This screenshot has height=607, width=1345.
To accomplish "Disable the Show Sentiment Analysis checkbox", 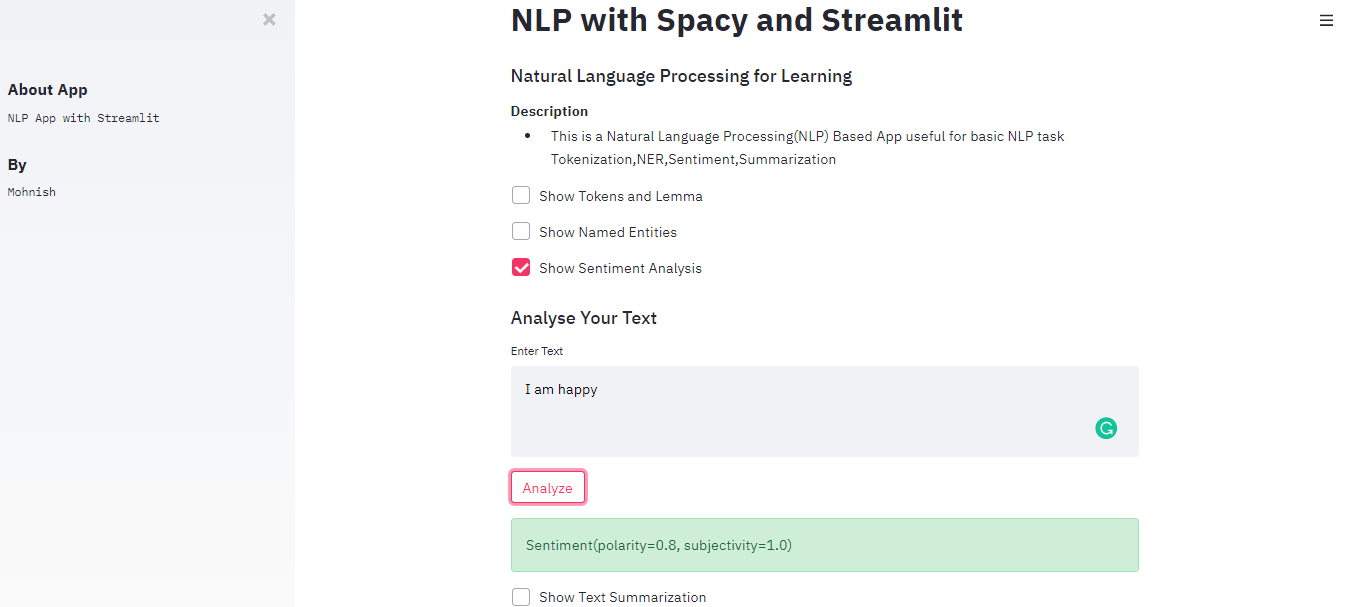I will coord(520,267).
